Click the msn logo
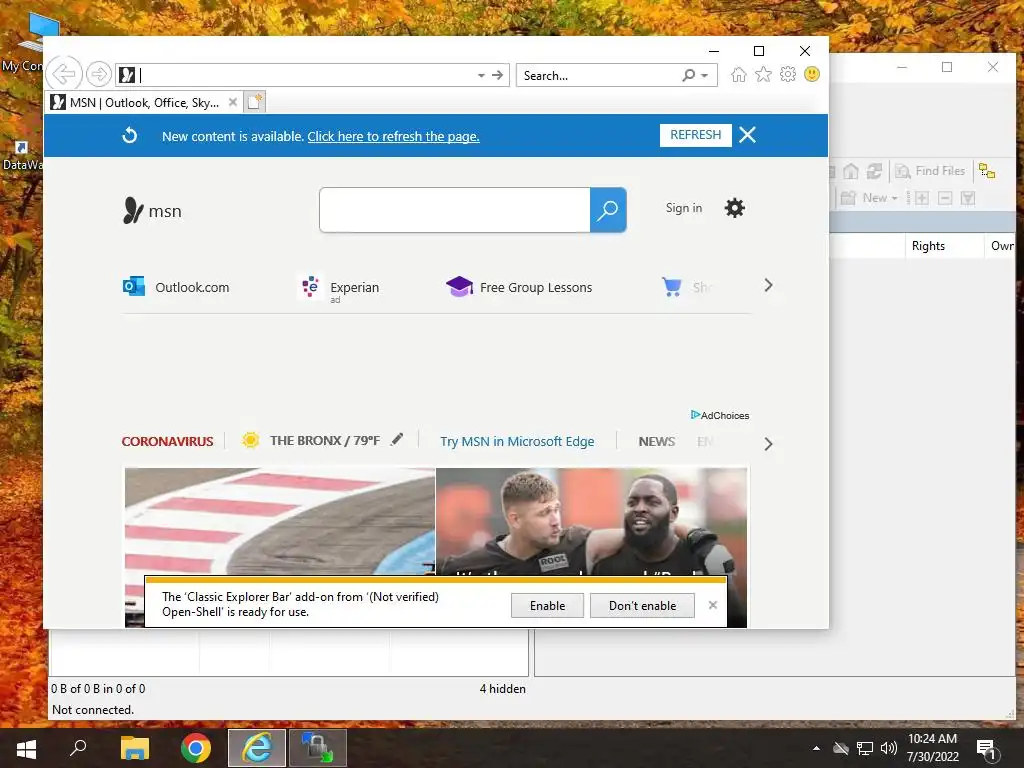 (152, 211)
